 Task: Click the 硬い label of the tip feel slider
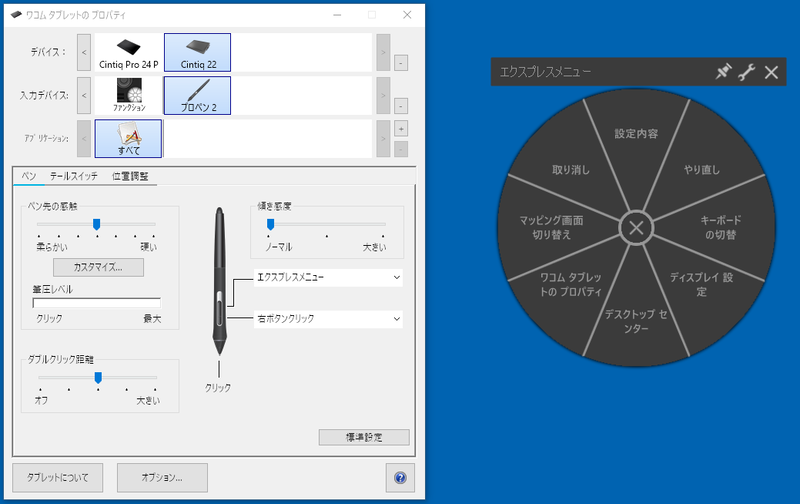click(148, 247)
